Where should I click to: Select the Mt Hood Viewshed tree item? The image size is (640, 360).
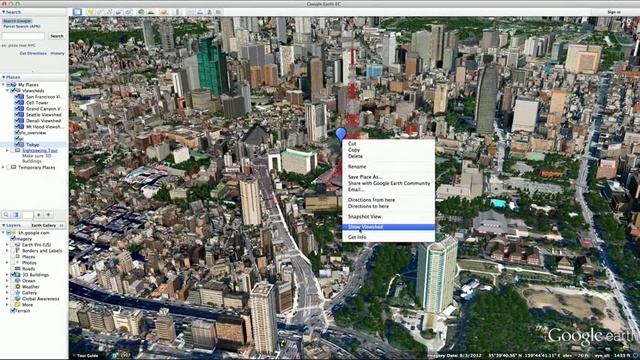pos(44,127)
